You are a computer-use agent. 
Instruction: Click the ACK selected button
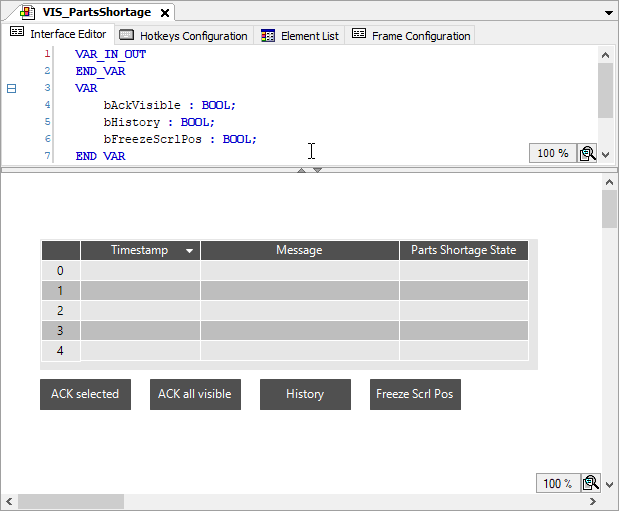85,395
